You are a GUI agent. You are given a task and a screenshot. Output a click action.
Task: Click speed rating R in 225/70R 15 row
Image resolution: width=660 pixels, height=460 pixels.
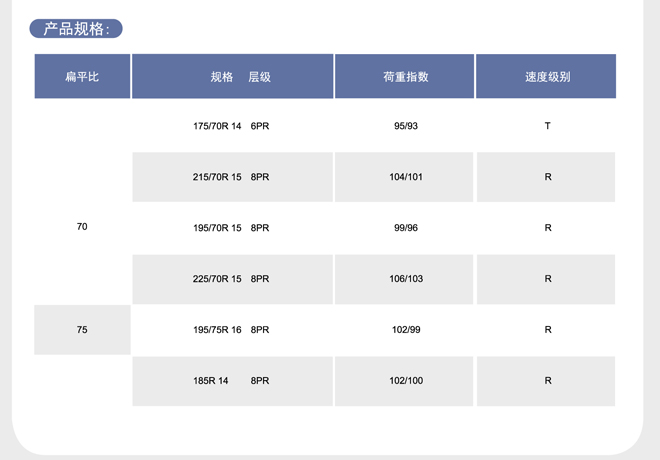546,279
